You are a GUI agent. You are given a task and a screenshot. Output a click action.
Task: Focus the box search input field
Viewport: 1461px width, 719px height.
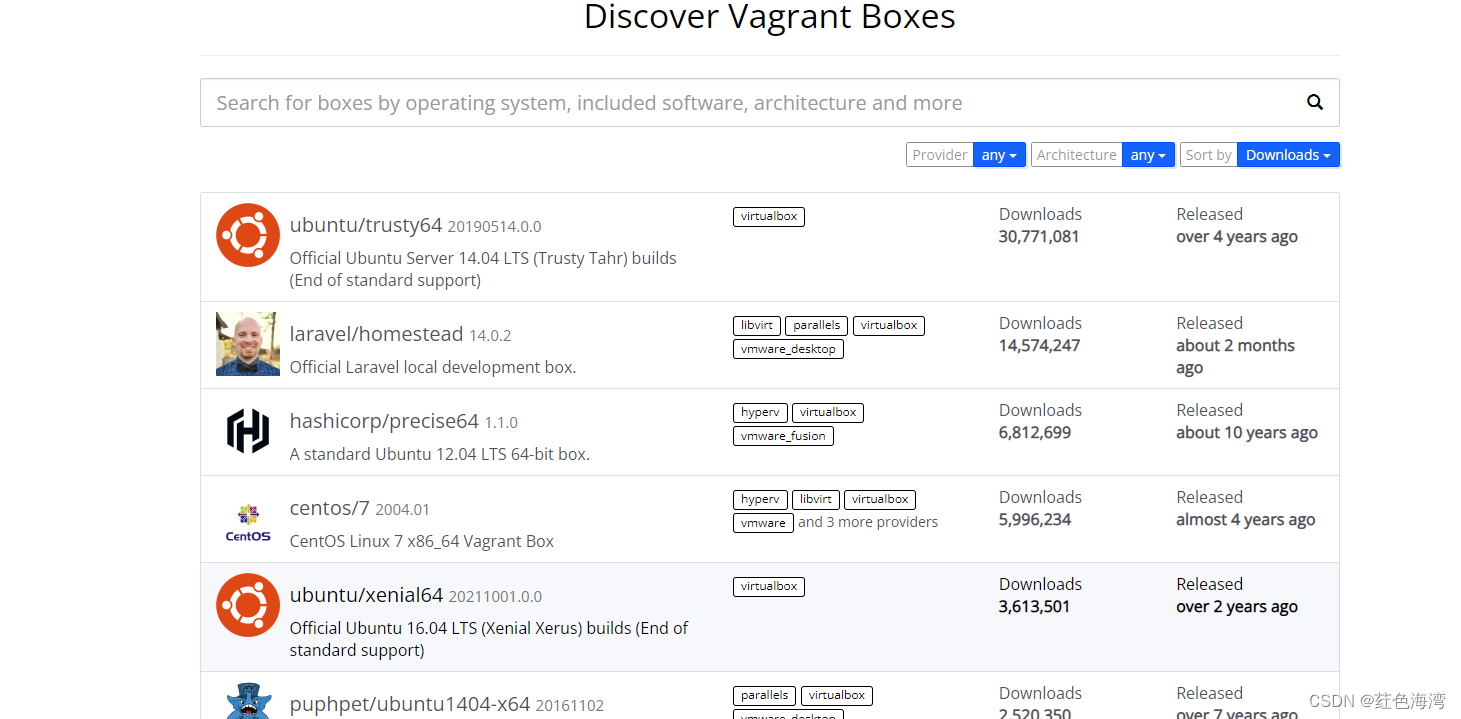pyautogui.click(x=770, y=103)
